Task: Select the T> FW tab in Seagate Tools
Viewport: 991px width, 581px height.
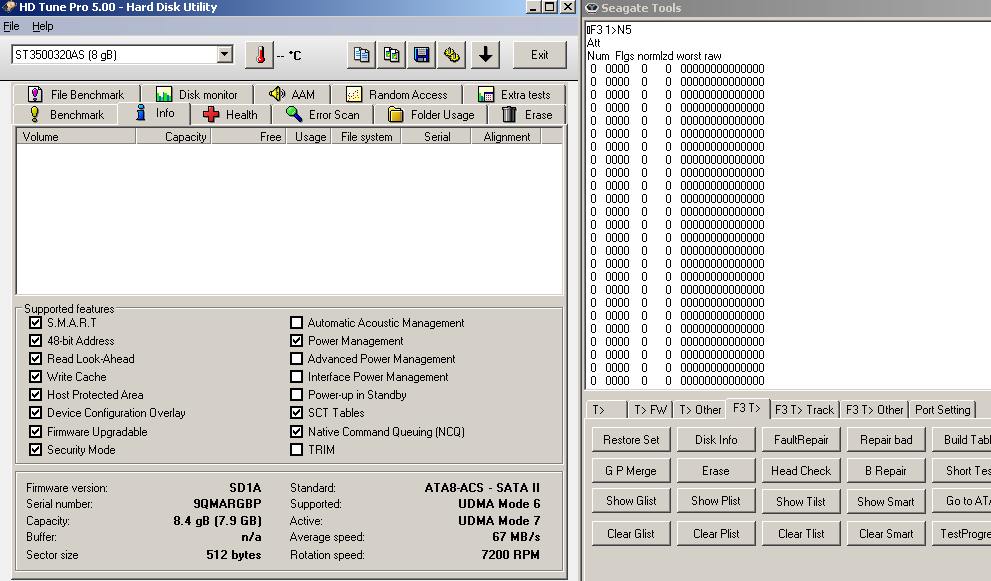Action: pyautogui.click(x=650, y=410)
